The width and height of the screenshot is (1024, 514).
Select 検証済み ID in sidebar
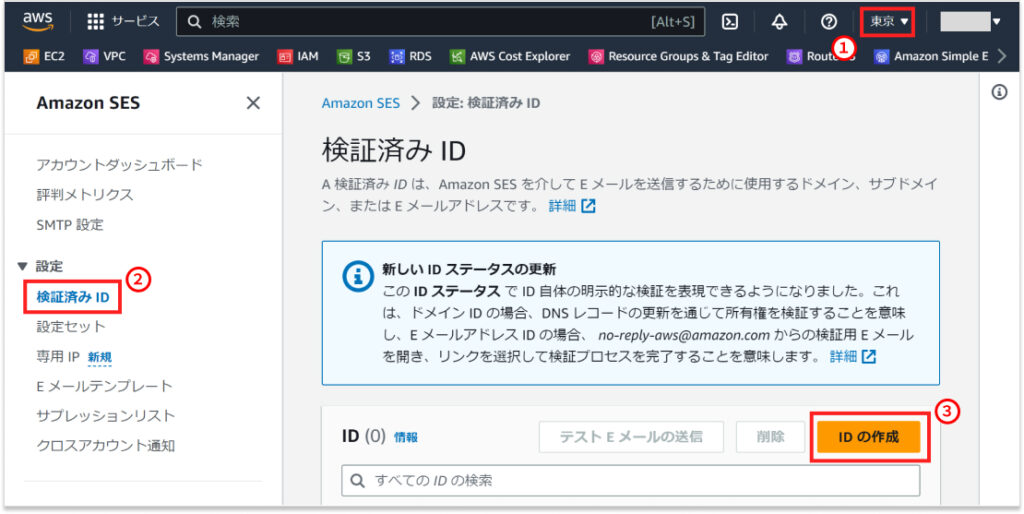(x=72, y=298)
